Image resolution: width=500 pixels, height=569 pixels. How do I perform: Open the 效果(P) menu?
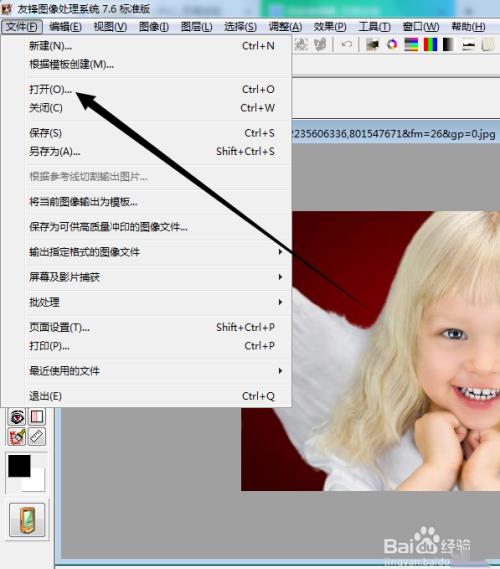330,27
